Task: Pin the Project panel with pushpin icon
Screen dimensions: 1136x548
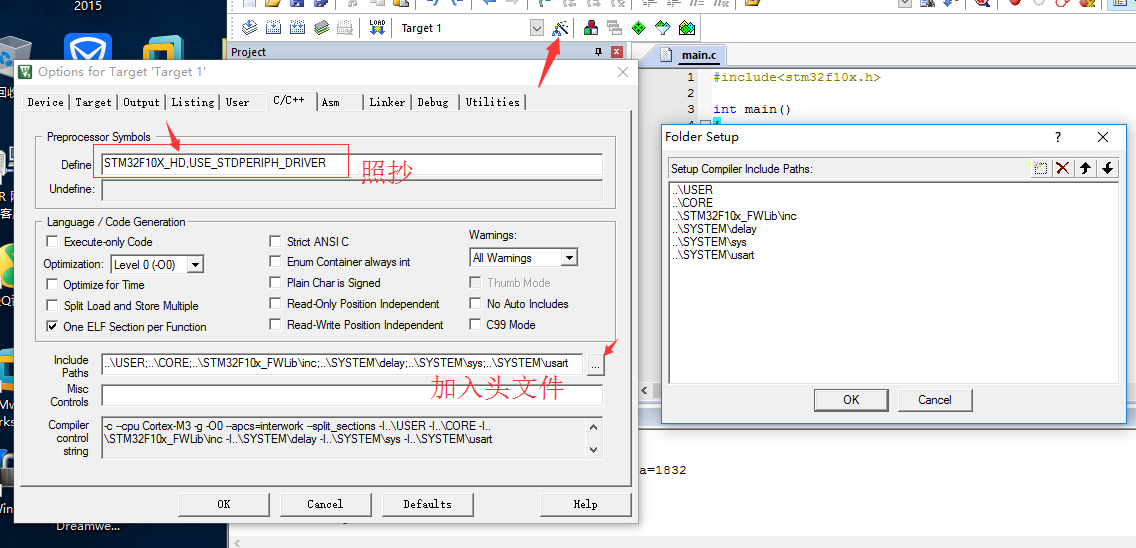Action: 598,51
